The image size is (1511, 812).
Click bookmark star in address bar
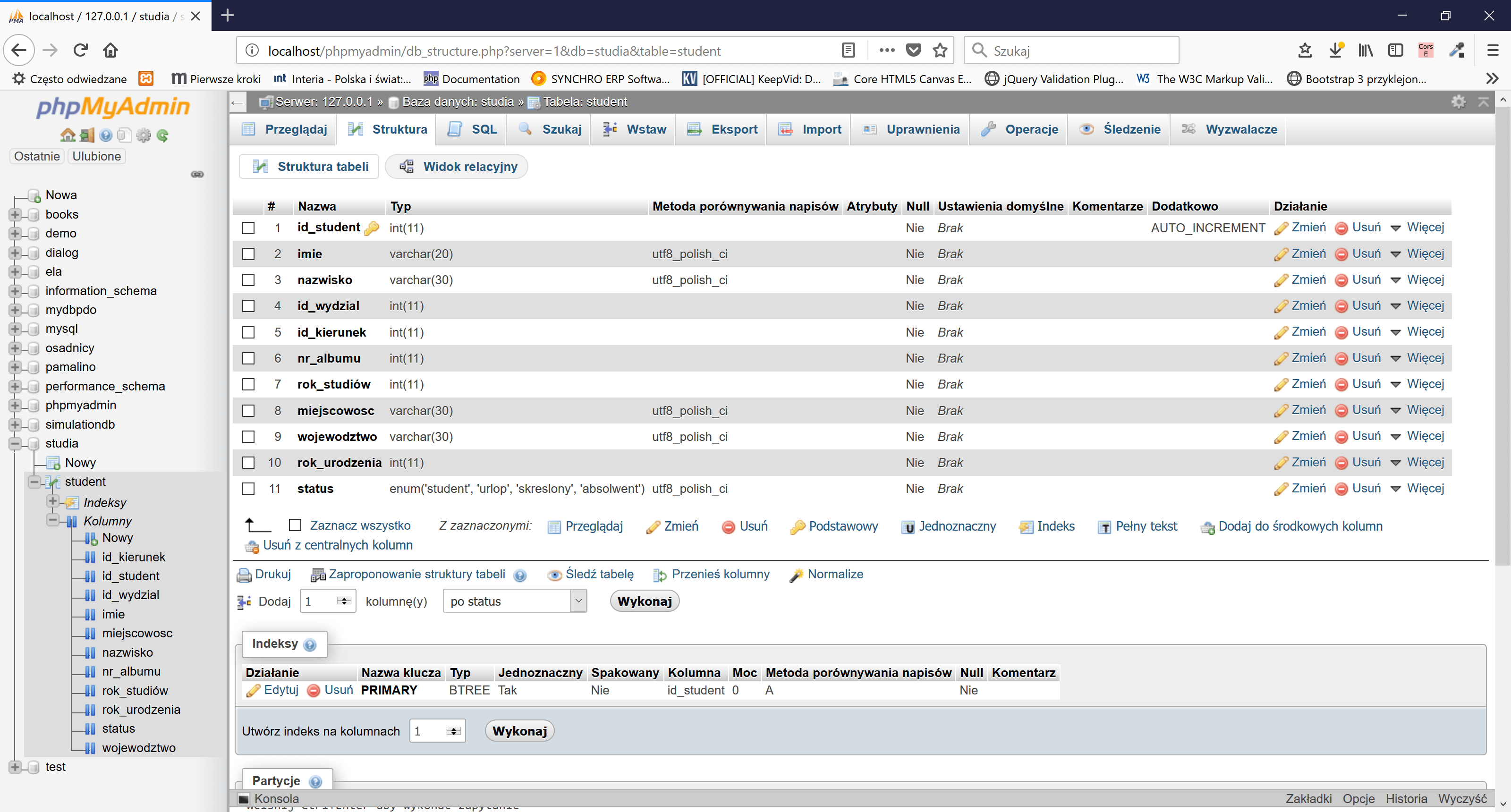point(940,51)
